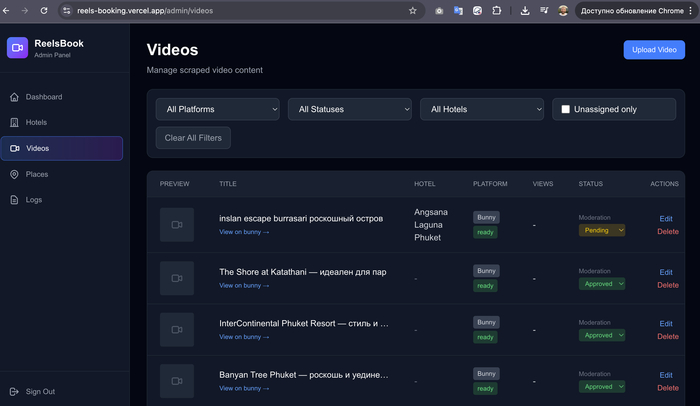Image resolution: width=700 pixels, height=406 pixels.
Task: Go to Hotels section in sidebar
Action: pyautogui.click(x=36, y=122)
